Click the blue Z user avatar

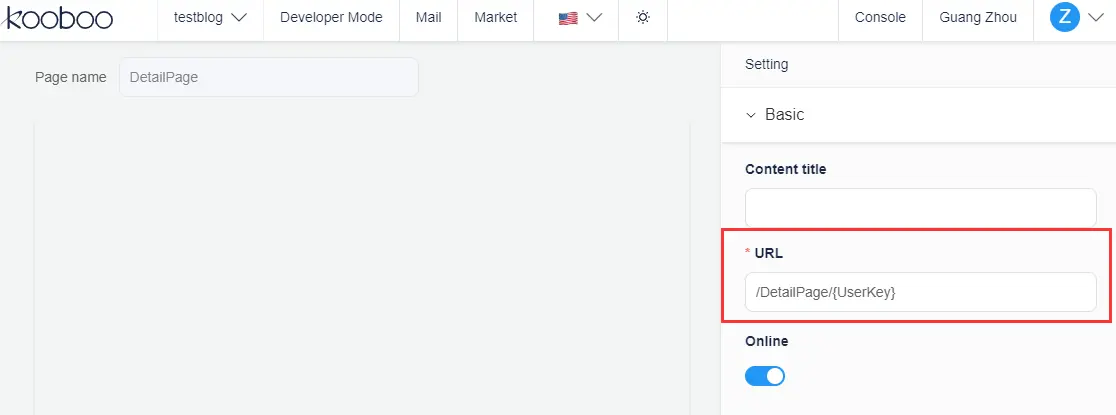pyautogui.click(x=1065, y=17)
